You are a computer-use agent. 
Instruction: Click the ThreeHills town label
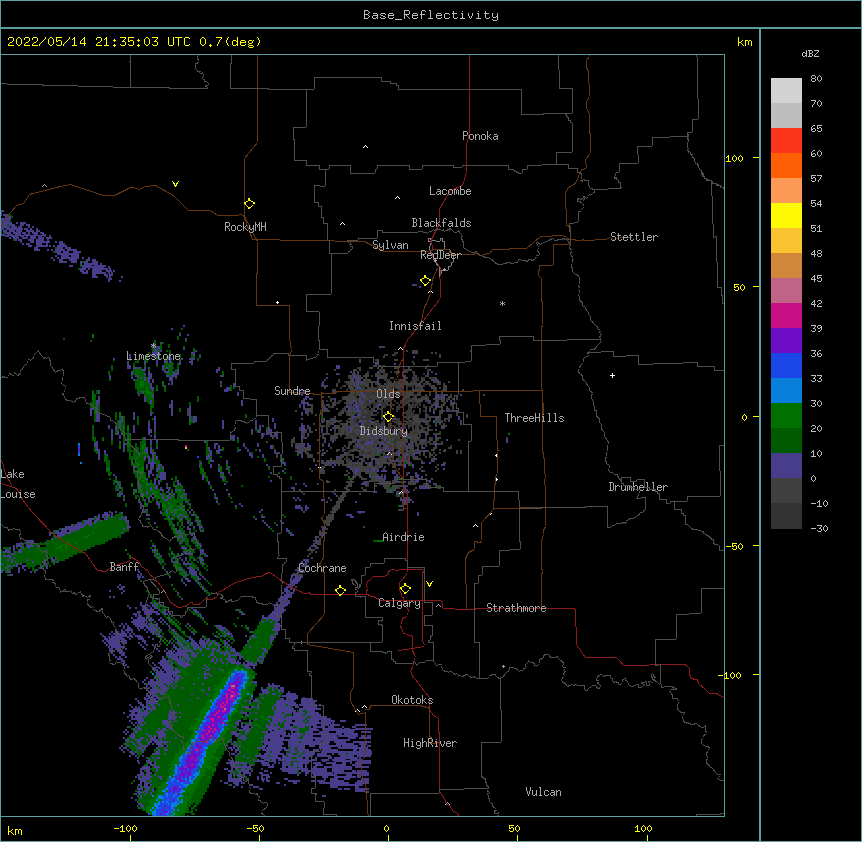coord(534,418)
